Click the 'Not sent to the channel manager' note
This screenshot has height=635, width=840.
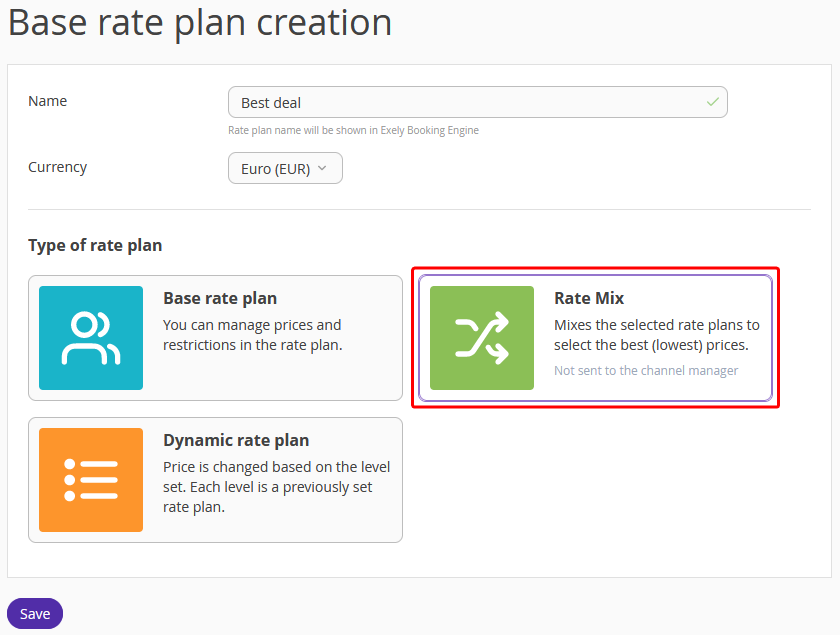646,370
